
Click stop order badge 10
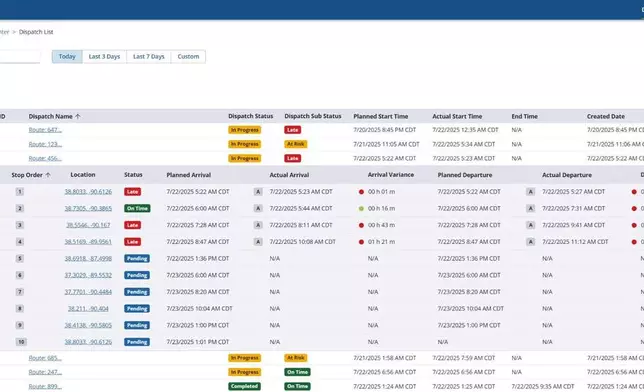pos(21,342)
